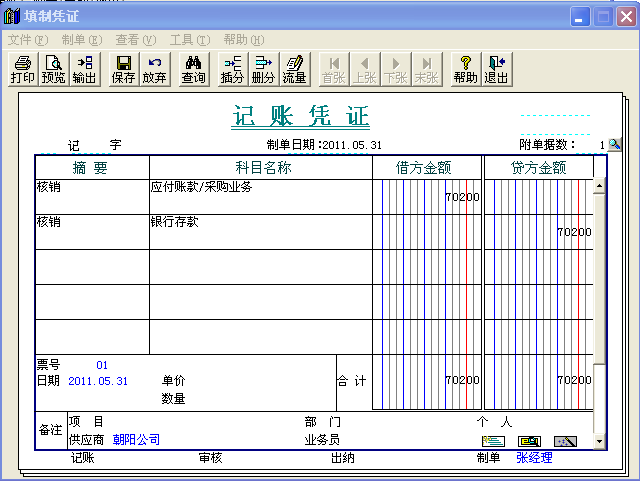Image resolution: width=640 pixels, height=481 pixels.
Task: Open the 文件(F) menu
Action: click(28, 40)
